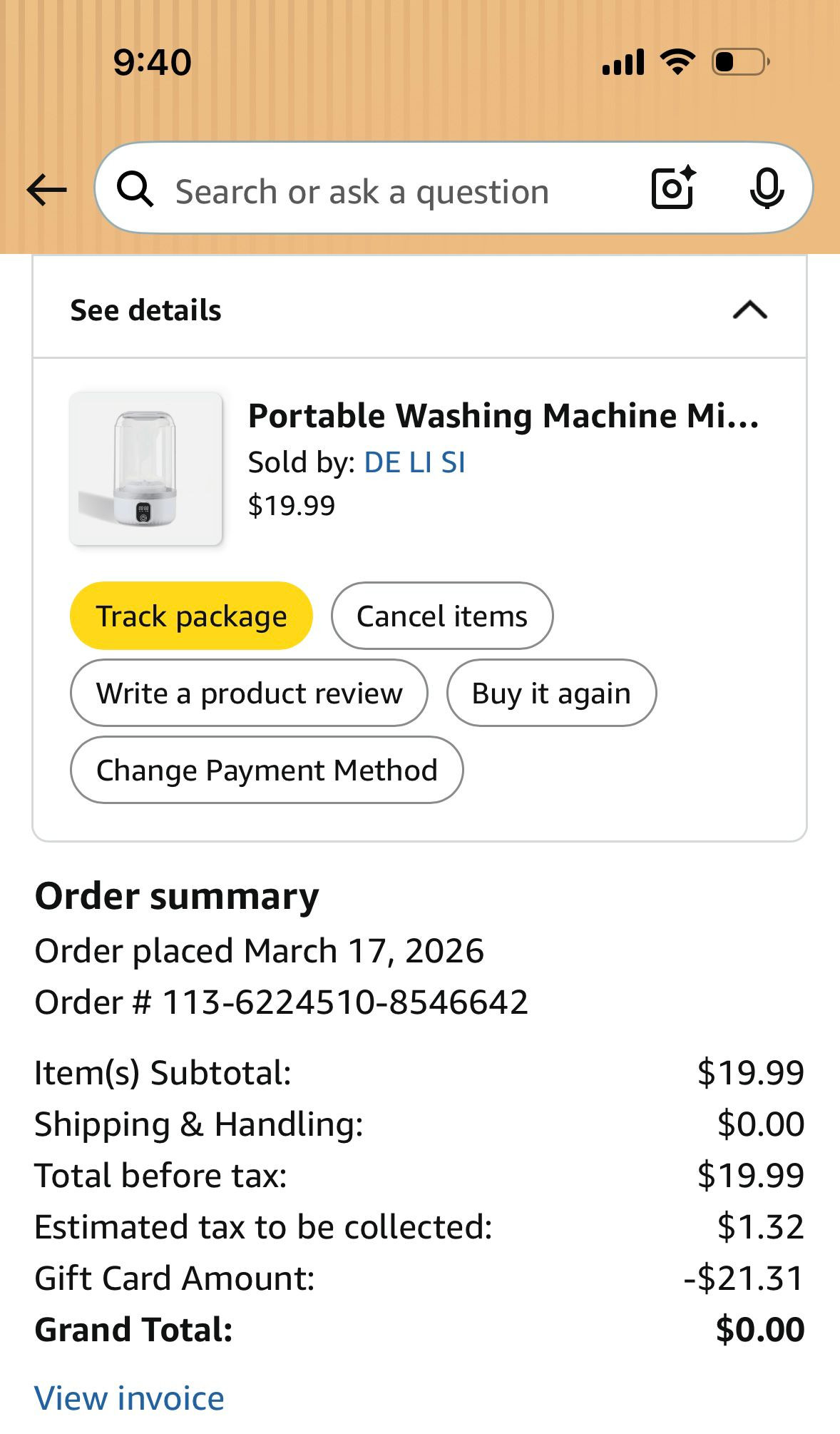The width and height of the screenshot is (840, 1434).
Task: Tap the battery indicator icon
Action: click(x=740, y=62)
